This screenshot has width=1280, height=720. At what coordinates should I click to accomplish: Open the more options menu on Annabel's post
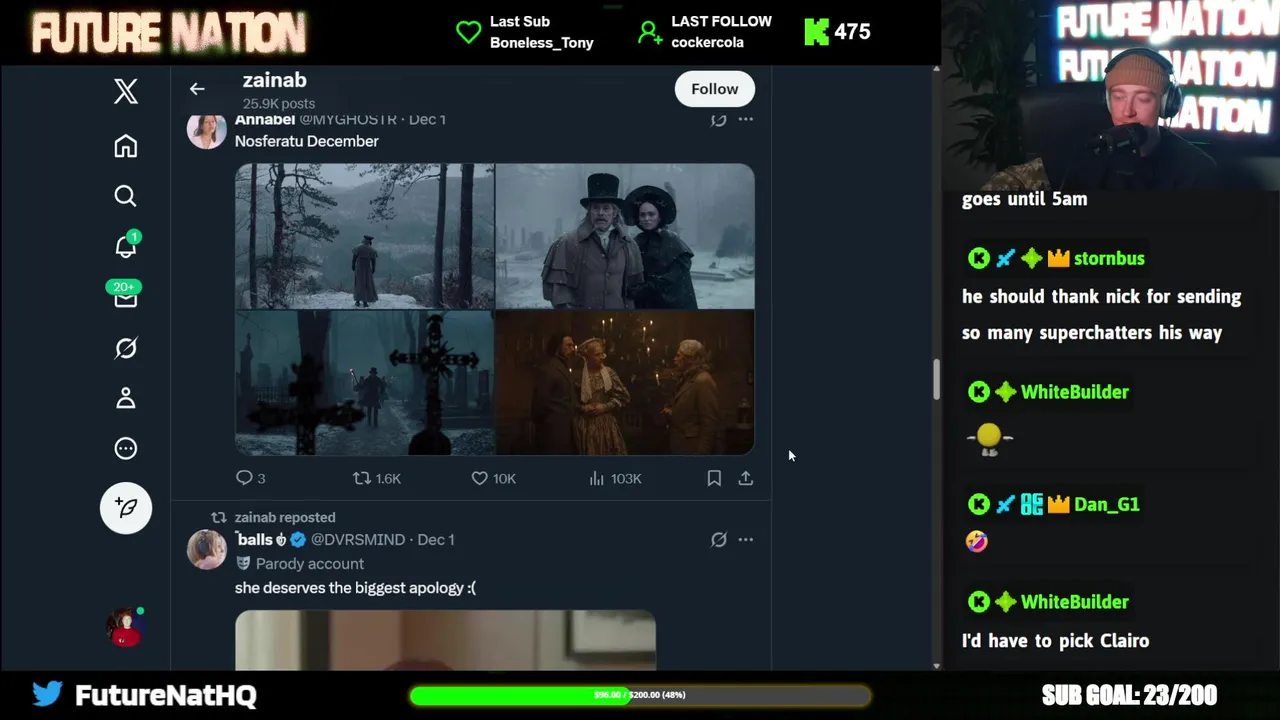[x=745, y=120]
